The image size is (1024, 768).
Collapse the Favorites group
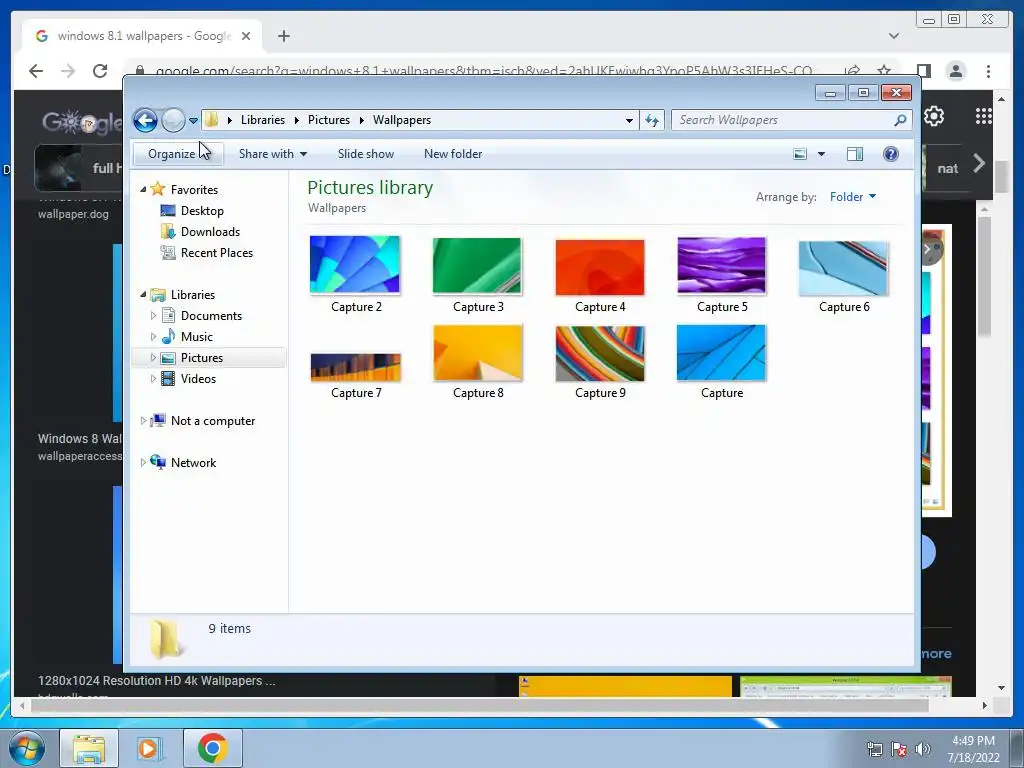coord(143,189)
